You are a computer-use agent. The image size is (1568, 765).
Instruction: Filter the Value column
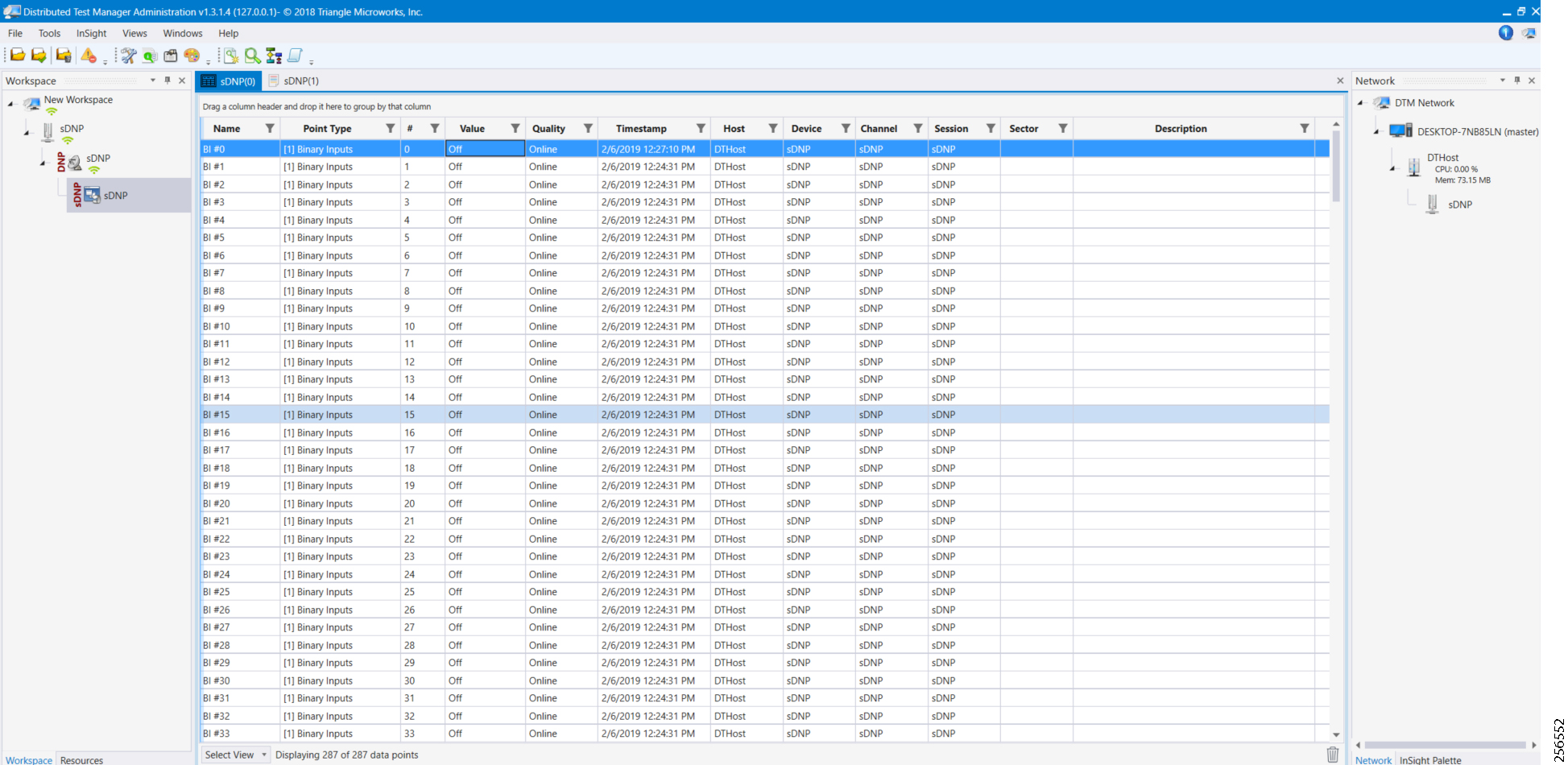coord(515,129)
